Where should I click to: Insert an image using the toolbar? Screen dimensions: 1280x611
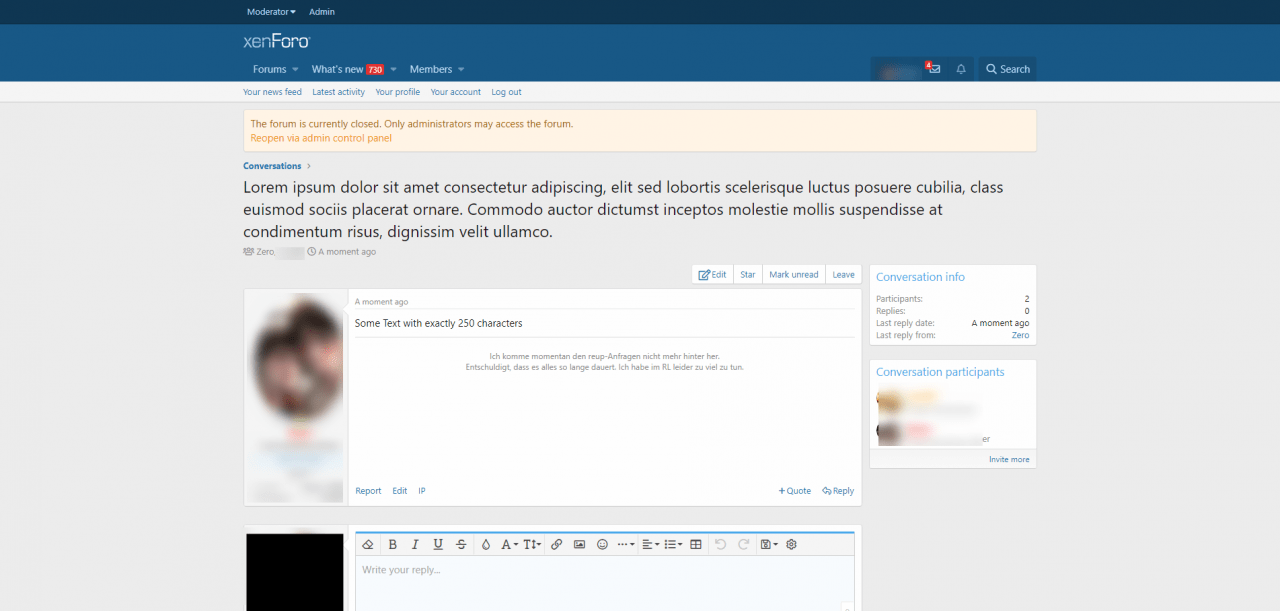coord(580,545)
